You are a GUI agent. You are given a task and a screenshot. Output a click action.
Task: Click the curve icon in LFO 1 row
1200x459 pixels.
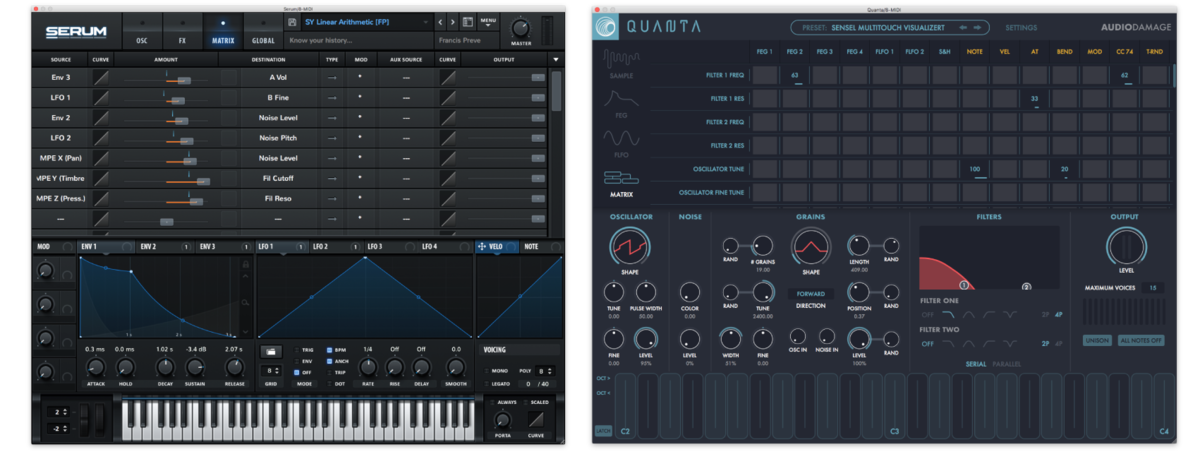[x=101, y=97]
